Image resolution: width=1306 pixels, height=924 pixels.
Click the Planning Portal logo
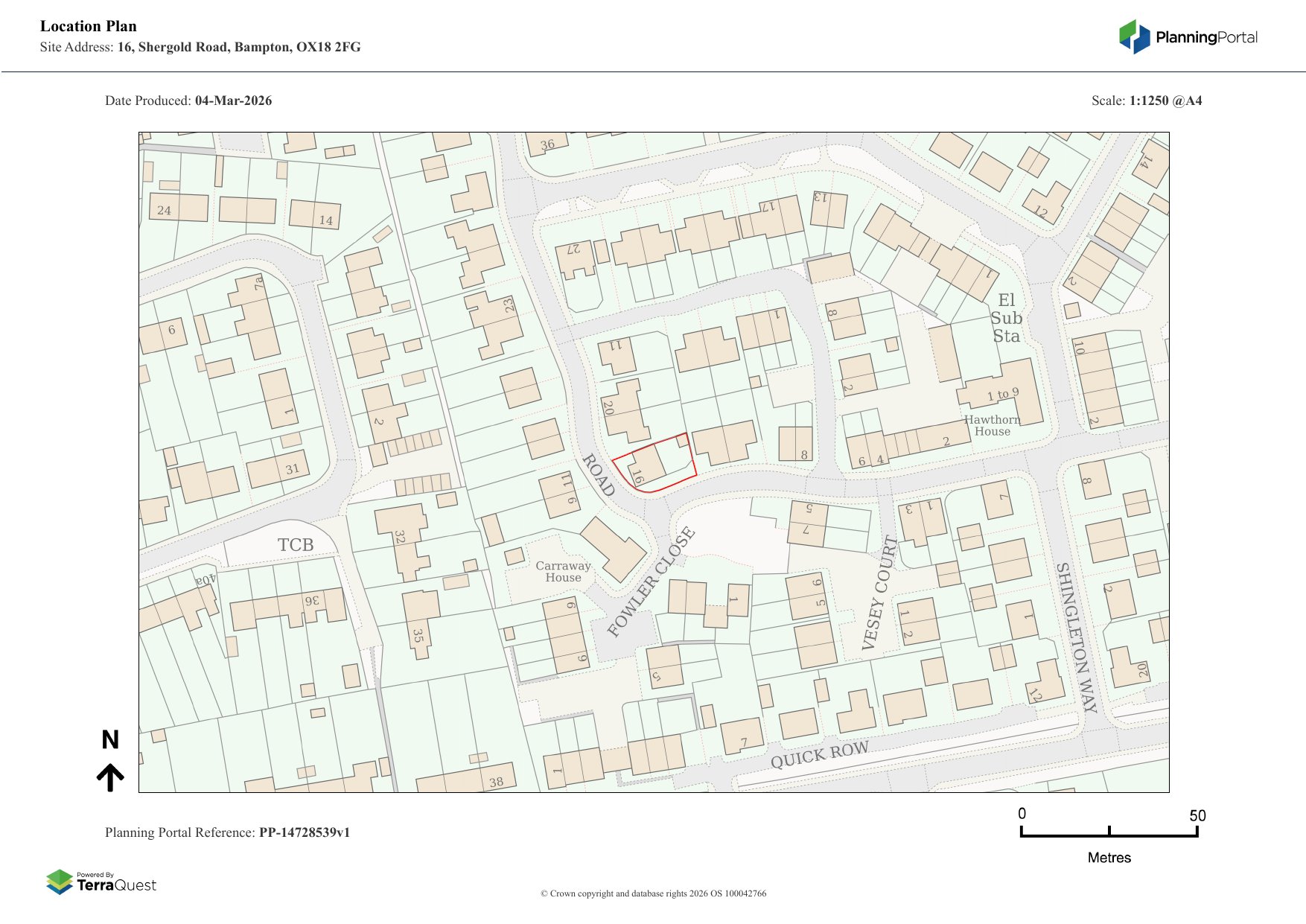point(1188,37)
